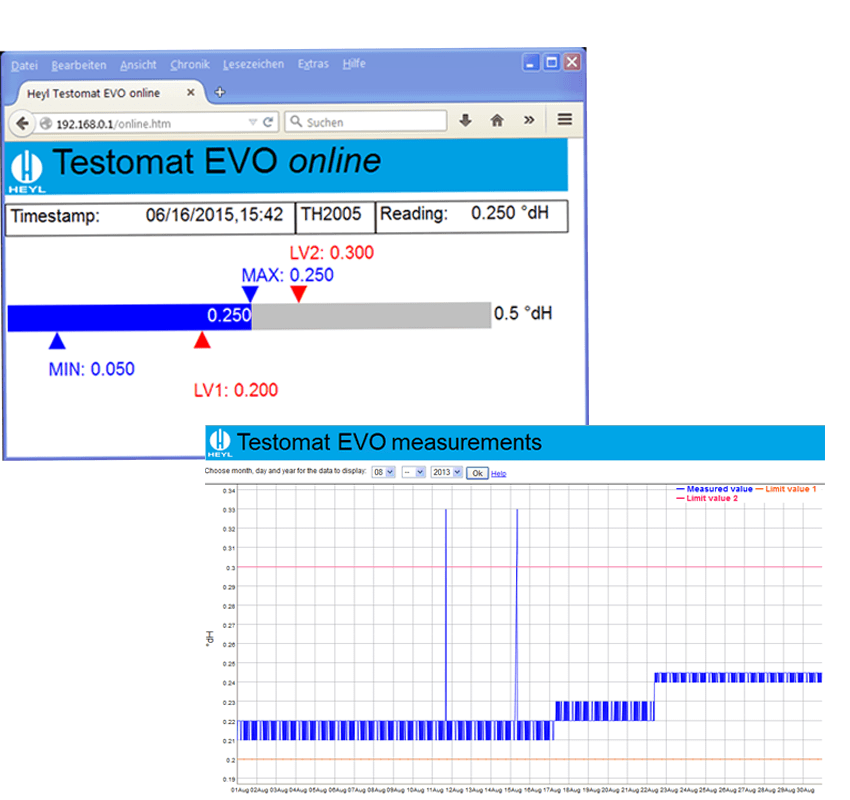Open the Lesezeichen menu

pos(253,64)
